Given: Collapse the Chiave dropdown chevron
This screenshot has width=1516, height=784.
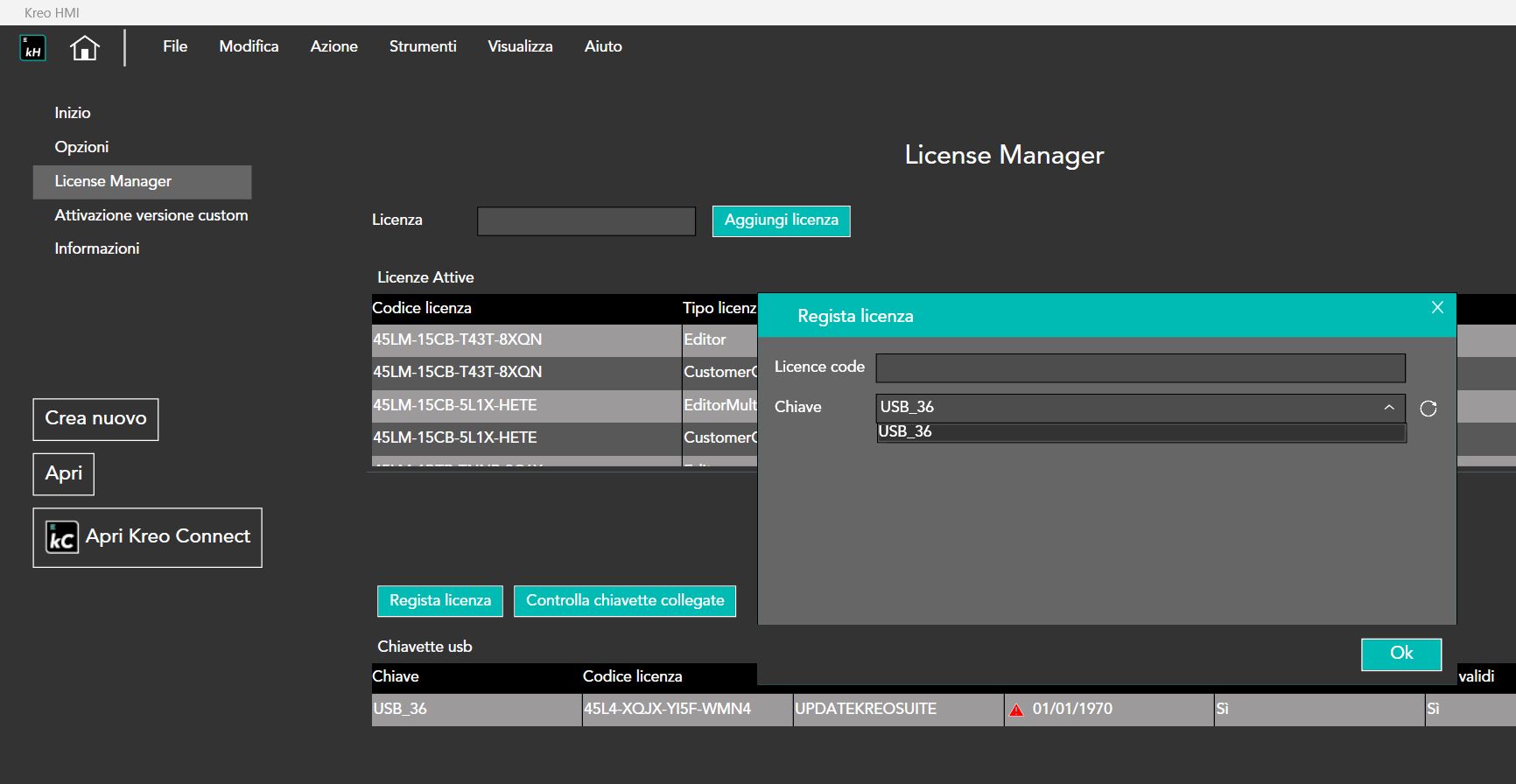Looking at the screenshot, I should [x=1389, y=408].
